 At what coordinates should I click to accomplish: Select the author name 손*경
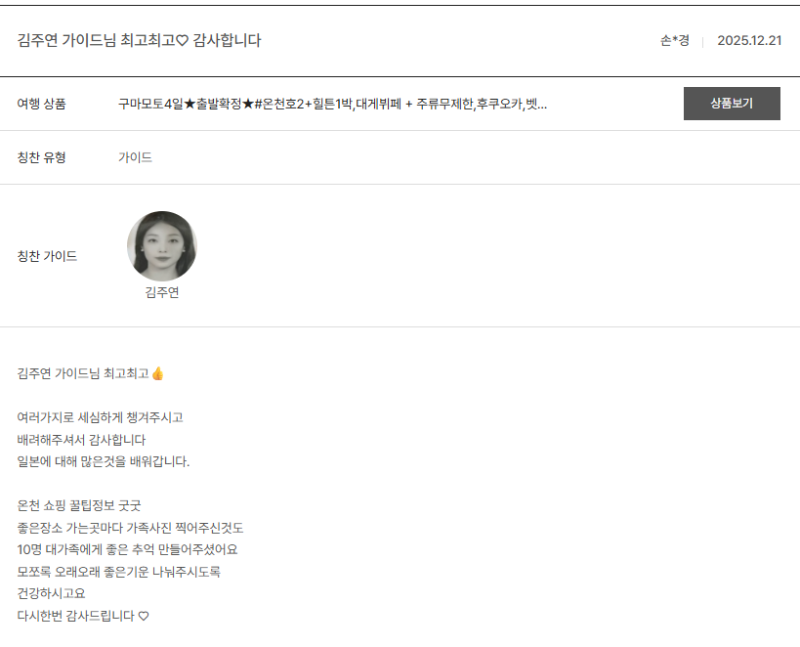click(x=674, y=41)
